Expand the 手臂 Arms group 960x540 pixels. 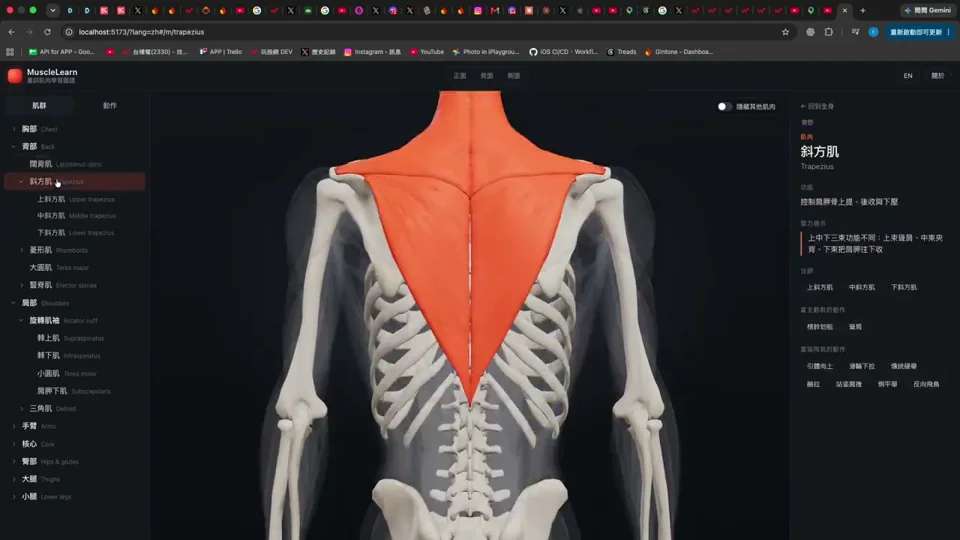(x=14, y=426)
